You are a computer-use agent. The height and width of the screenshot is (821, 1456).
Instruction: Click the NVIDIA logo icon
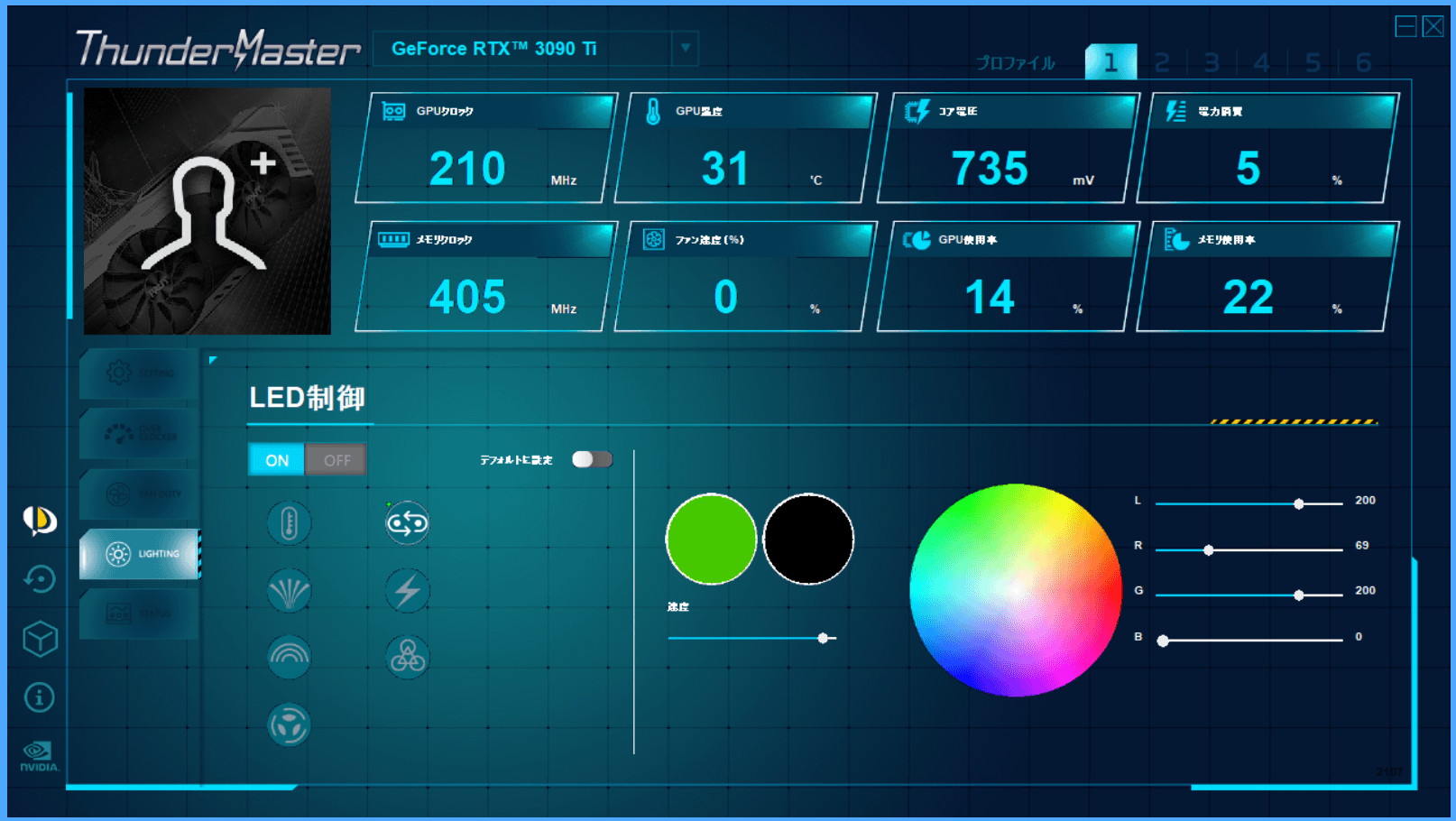(x=39, y=756)
